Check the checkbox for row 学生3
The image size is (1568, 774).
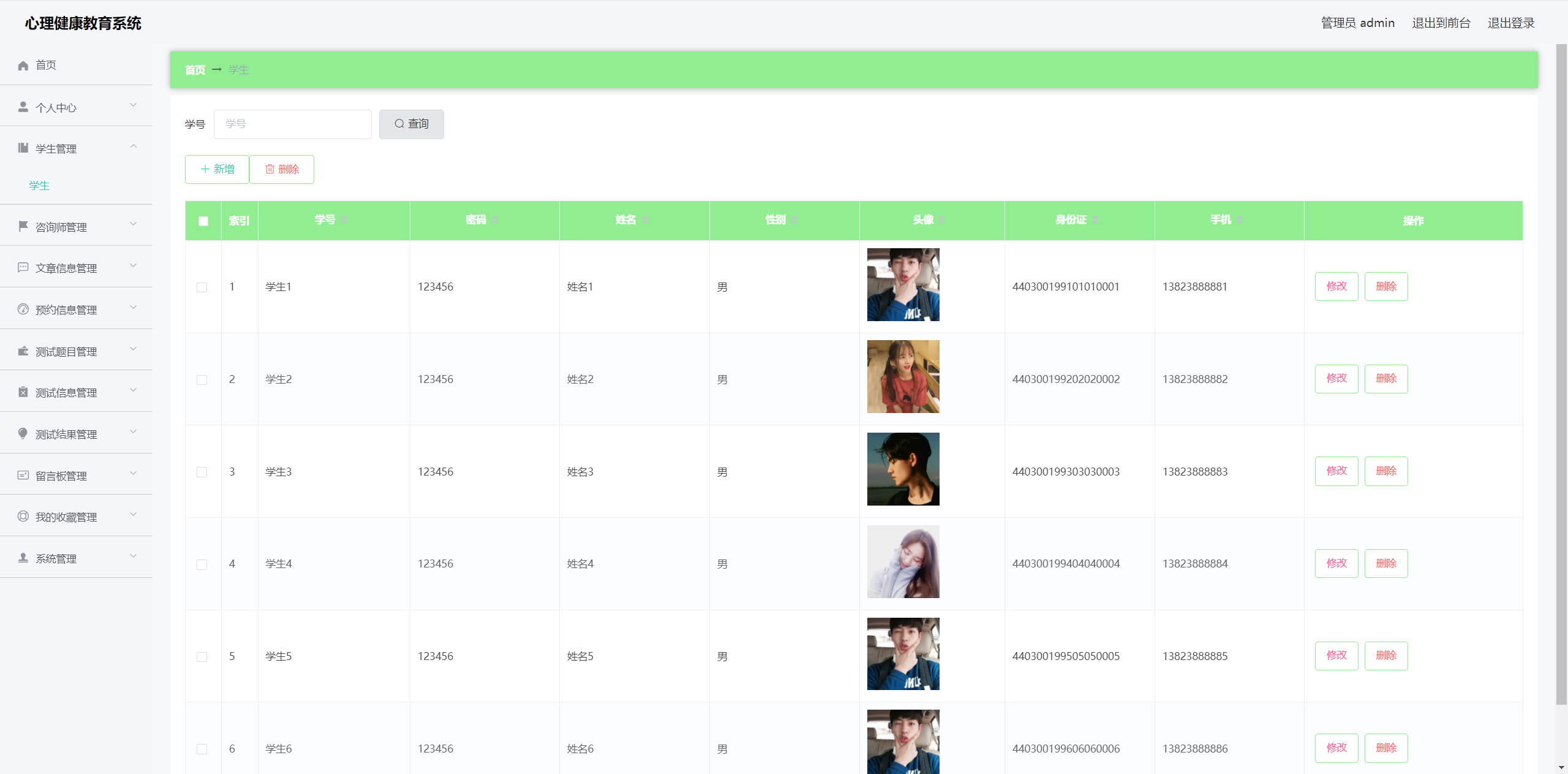click(x=202, y=472)
